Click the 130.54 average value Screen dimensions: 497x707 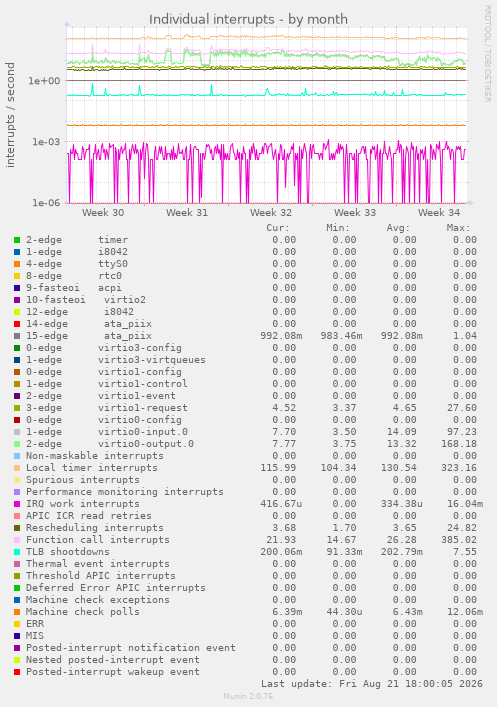point(398,468)
